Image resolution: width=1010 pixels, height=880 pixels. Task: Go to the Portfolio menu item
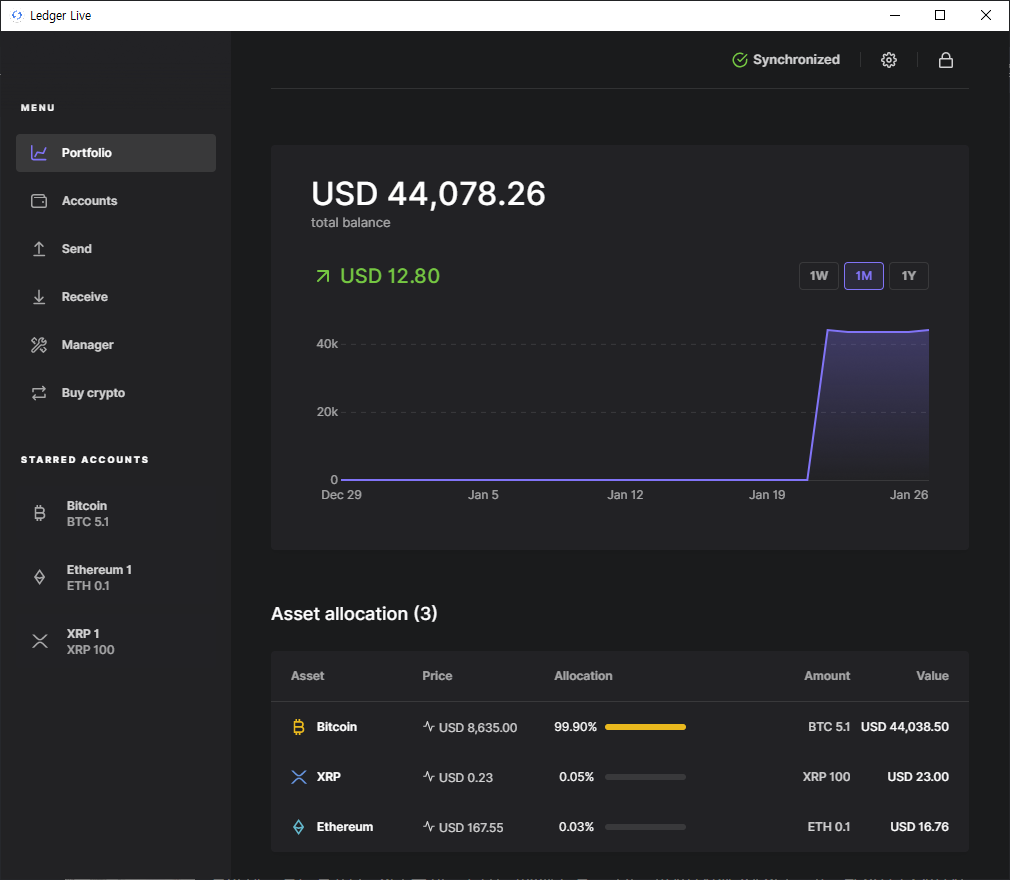click(x=116, y=153)
